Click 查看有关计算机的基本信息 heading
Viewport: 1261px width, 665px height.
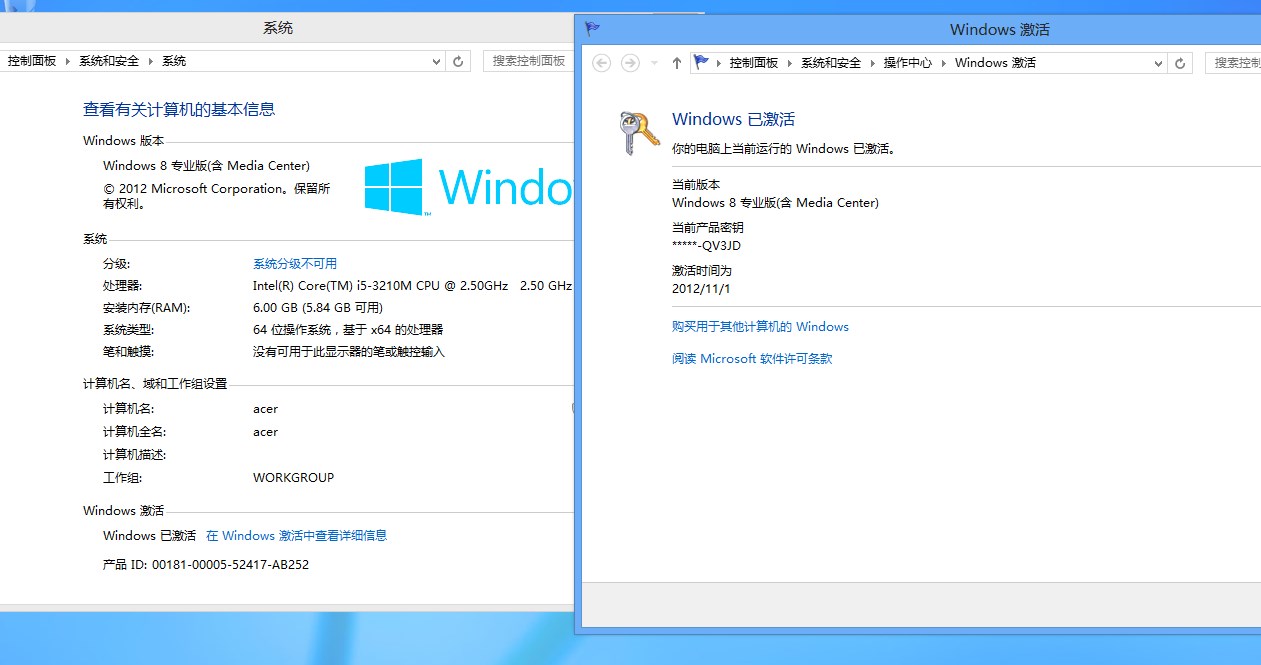pyautogui.click(x=179, y=110)
